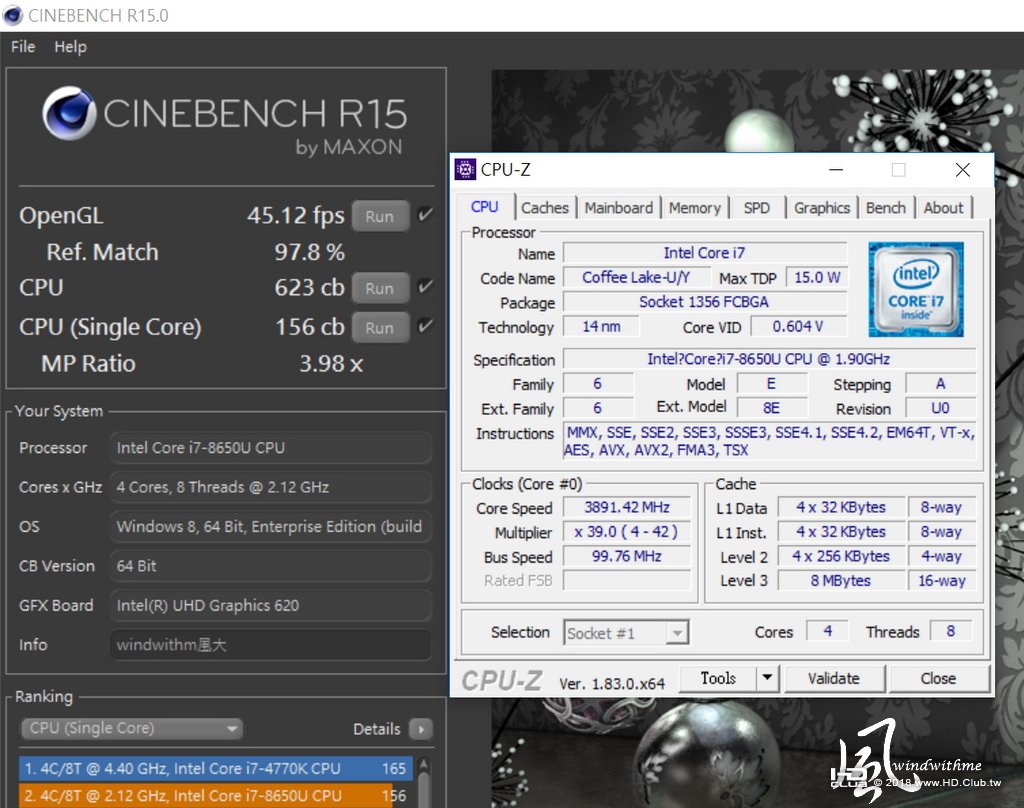
Task: Click the CPU-Z title bar chip icon
Action: [x=465, y=170]
